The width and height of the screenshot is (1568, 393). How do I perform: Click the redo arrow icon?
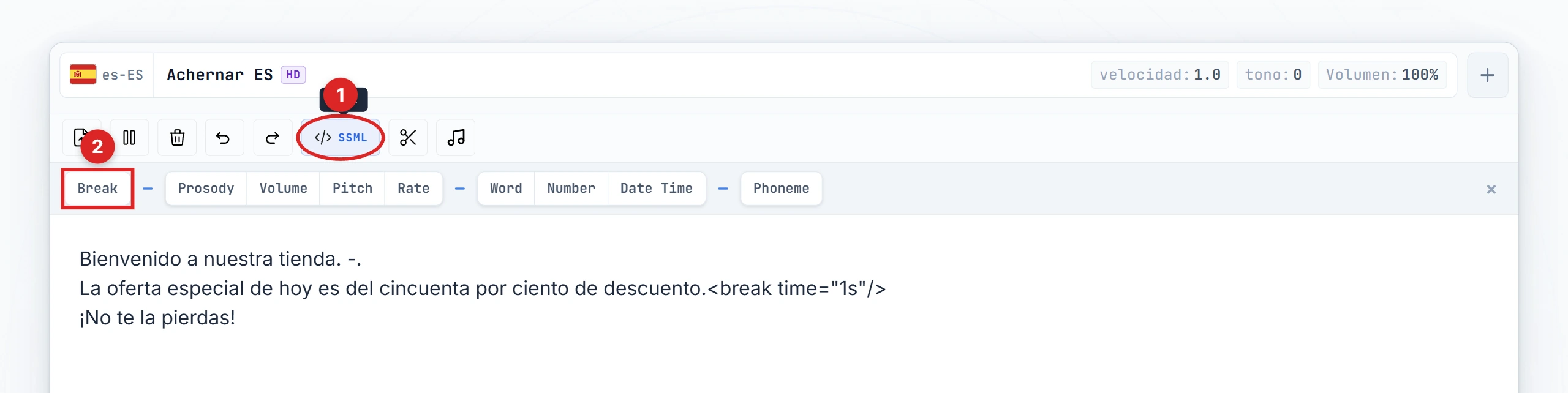tap(273, 138)
